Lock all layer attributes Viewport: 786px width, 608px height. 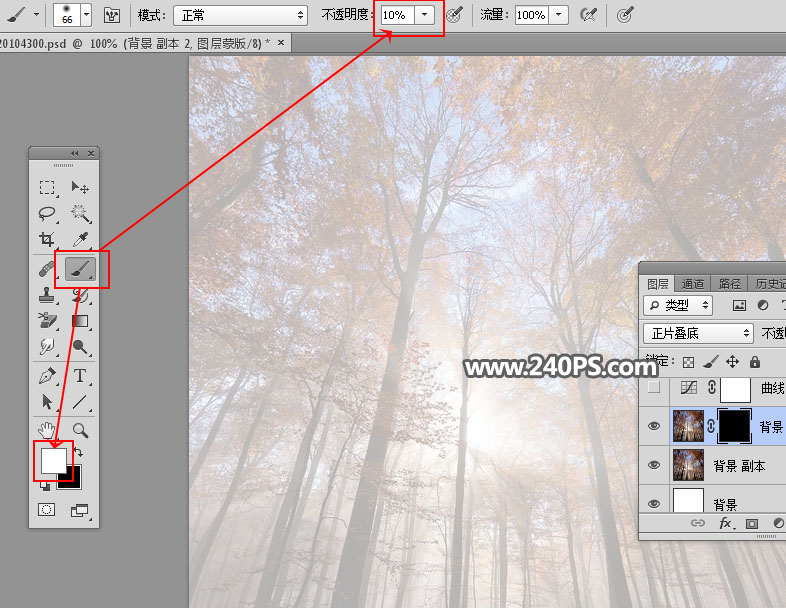click(x=755, y=361)
